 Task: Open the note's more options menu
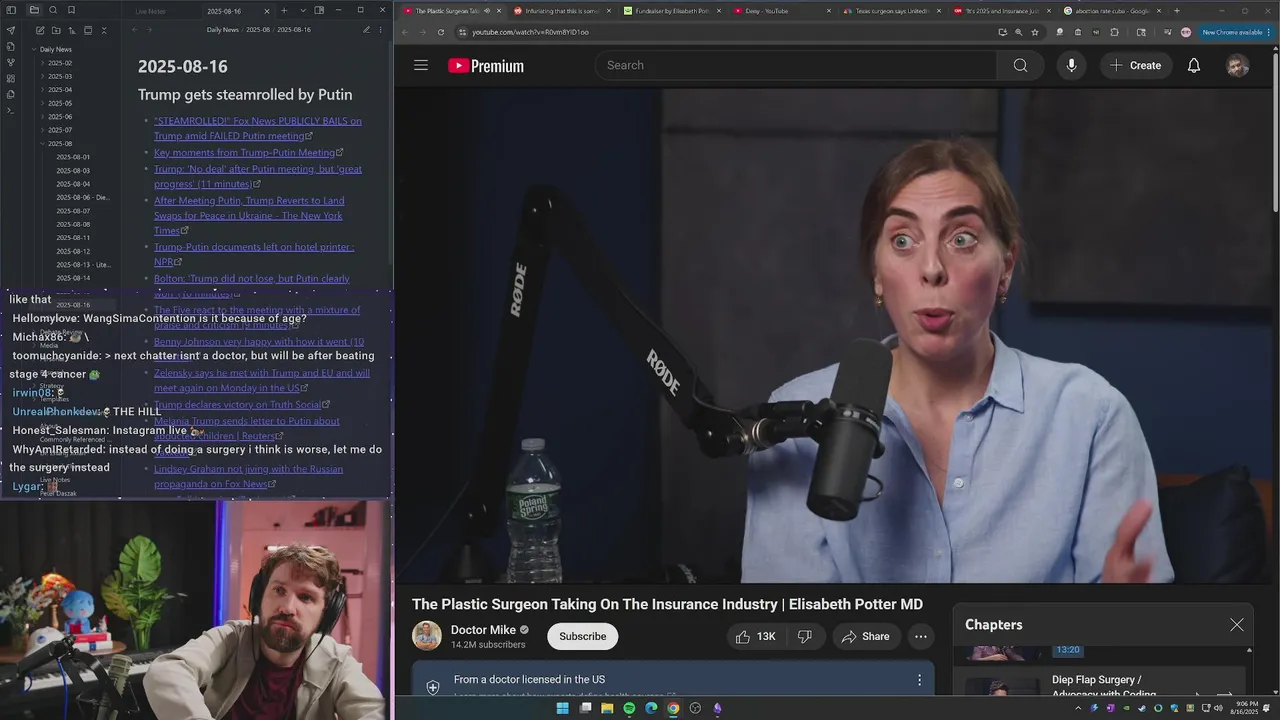click(382, 30)
